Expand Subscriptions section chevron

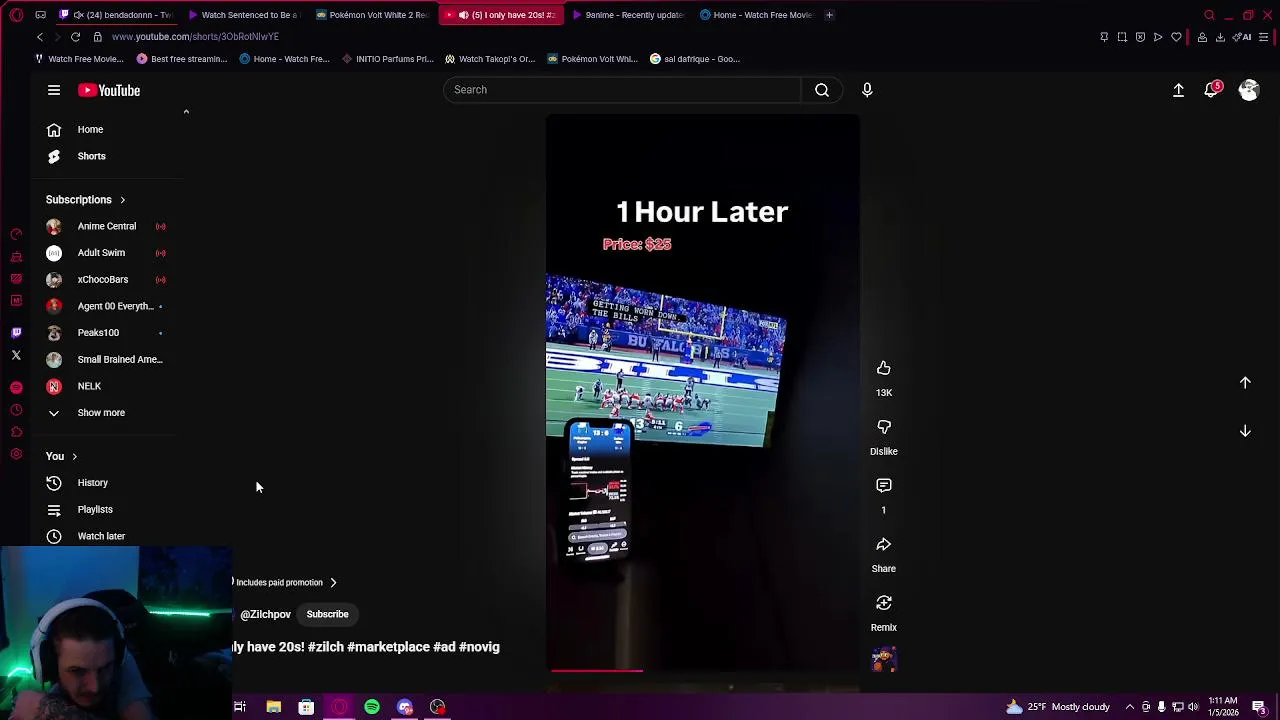(123, 200)
